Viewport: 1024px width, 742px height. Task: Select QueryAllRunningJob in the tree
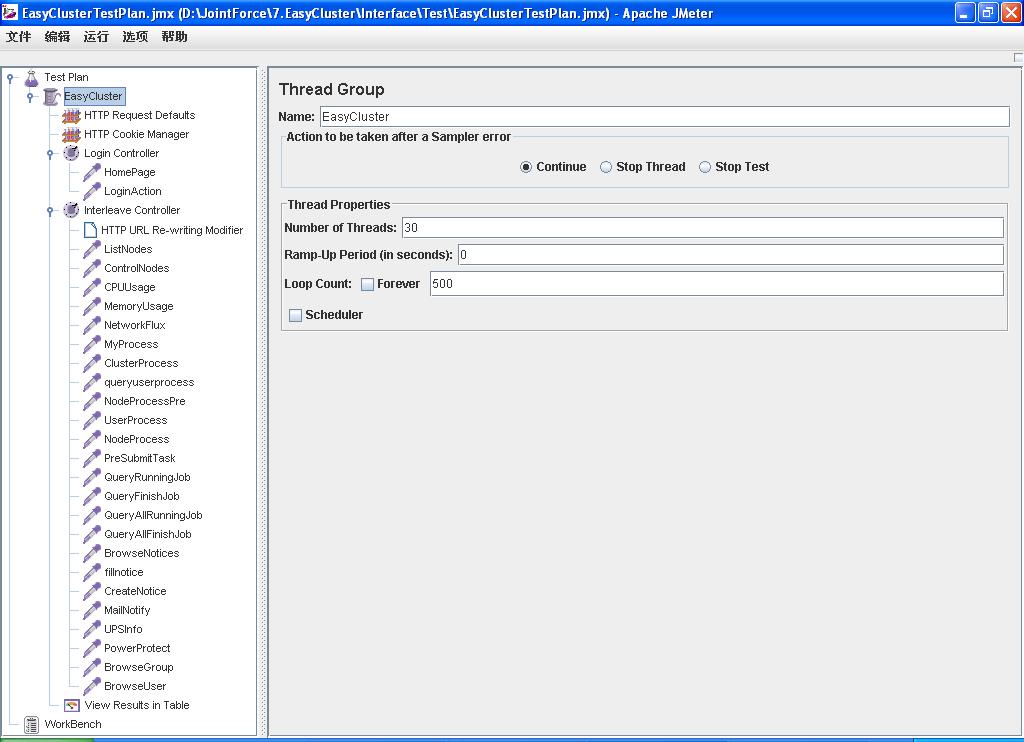tap(153, 515)
